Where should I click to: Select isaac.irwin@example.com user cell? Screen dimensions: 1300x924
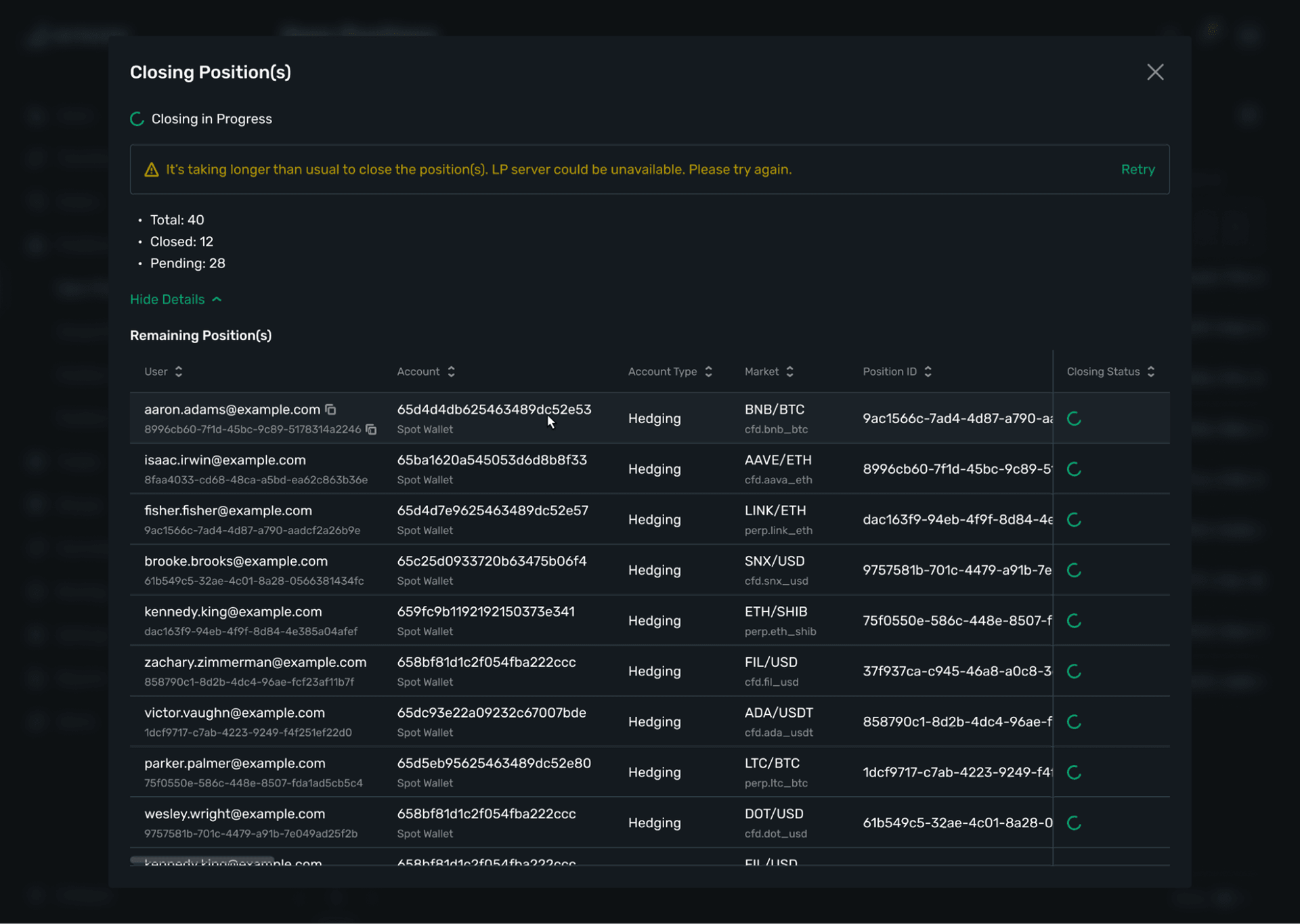256,469
